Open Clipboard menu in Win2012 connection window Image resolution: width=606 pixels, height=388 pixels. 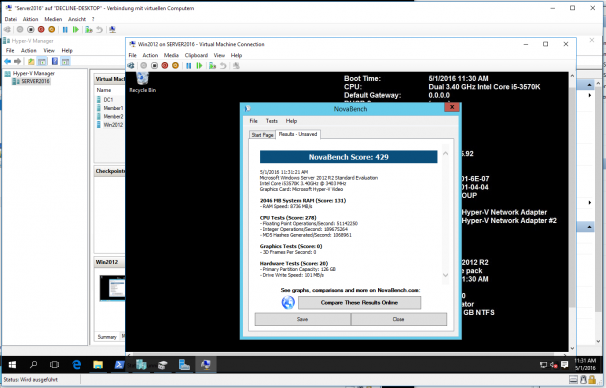coord(196,55)
